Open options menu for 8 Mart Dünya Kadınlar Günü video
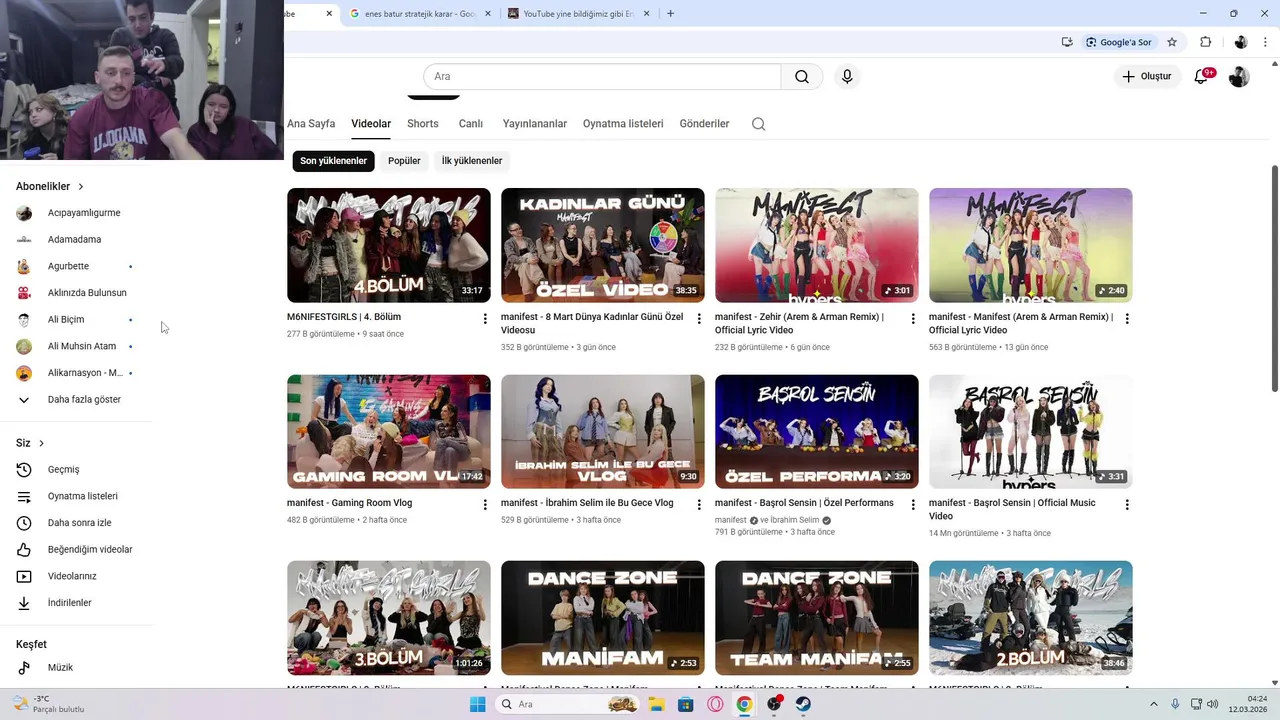Image resolution: width=1280 pixels, height=720 pixels. point(699,319)
